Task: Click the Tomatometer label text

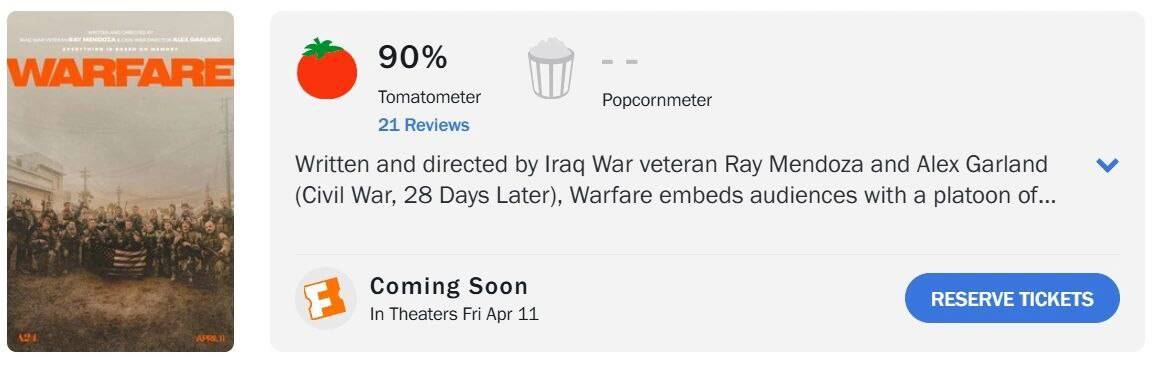Action: [429, 97]
